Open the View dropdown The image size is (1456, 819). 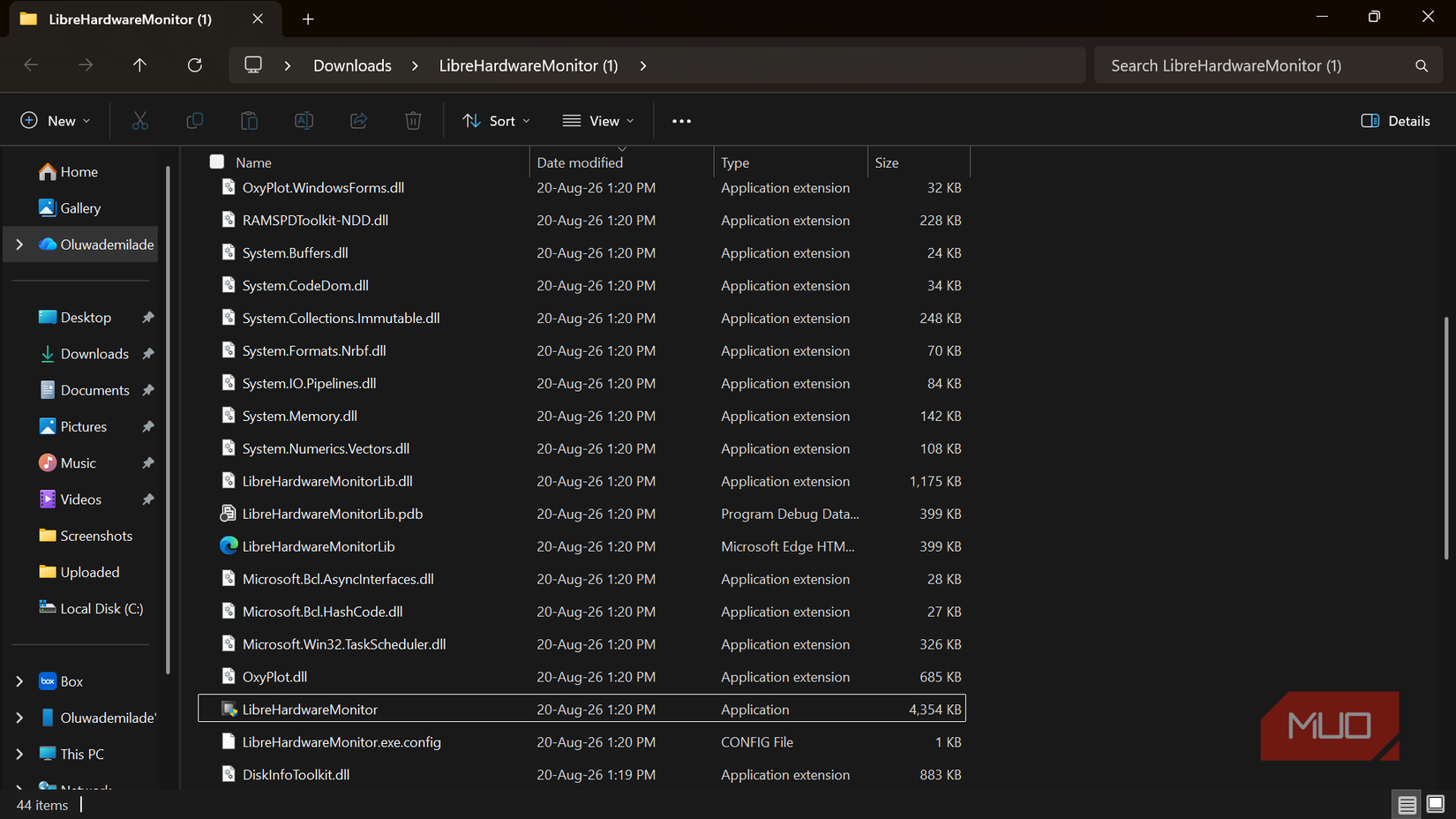point(598,121)
